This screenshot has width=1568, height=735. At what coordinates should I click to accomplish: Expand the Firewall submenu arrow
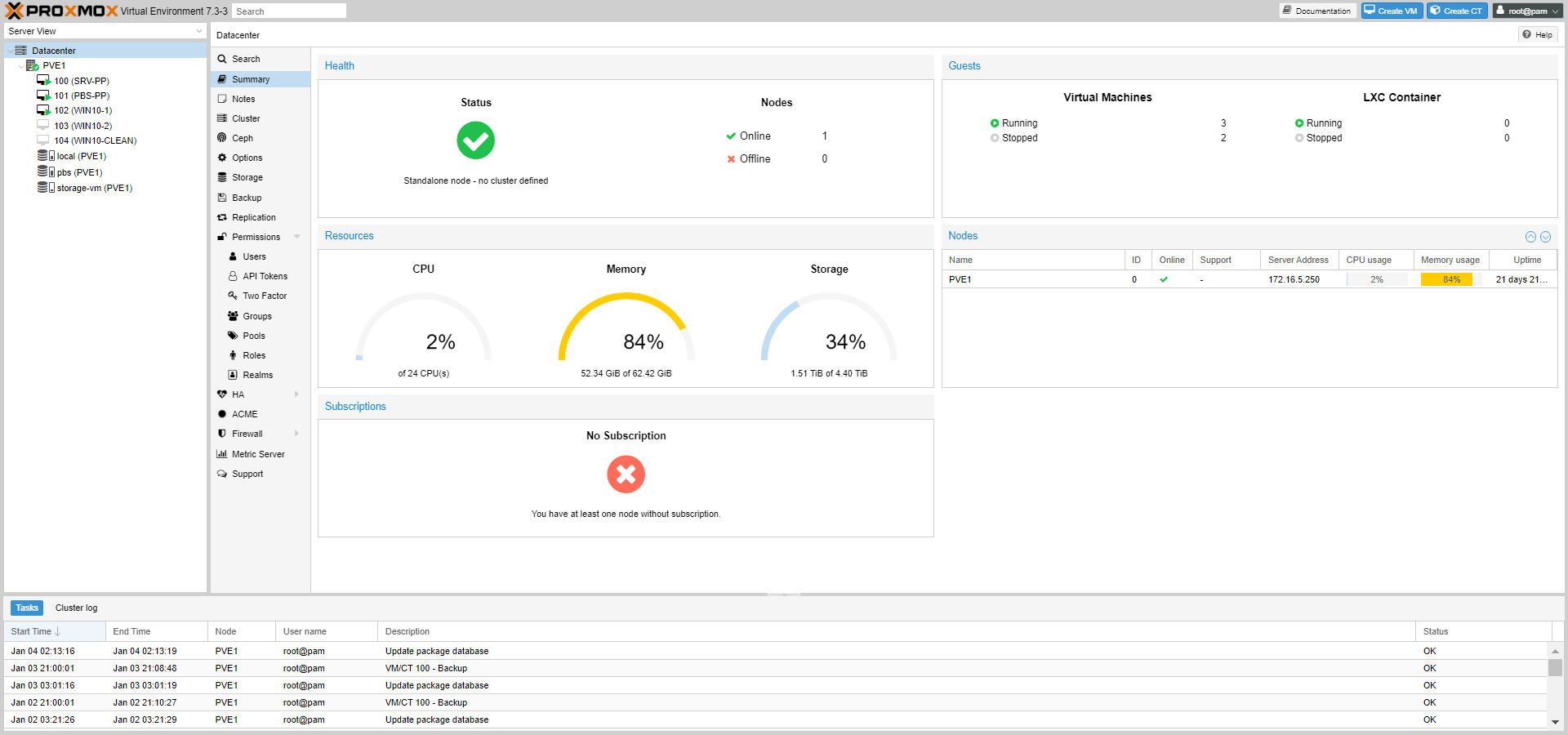297,434
